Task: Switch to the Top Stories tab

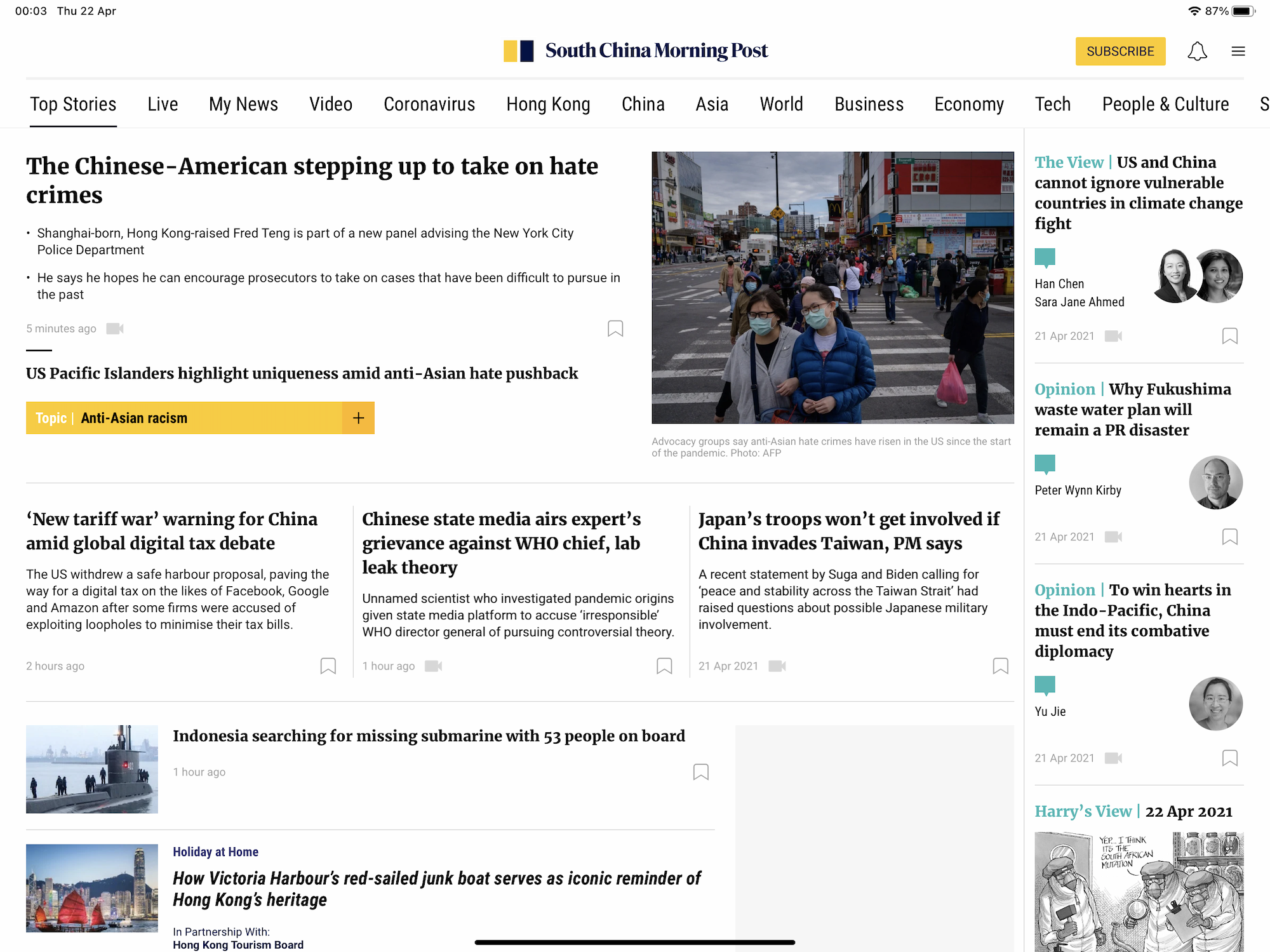Action: point(73,104)
